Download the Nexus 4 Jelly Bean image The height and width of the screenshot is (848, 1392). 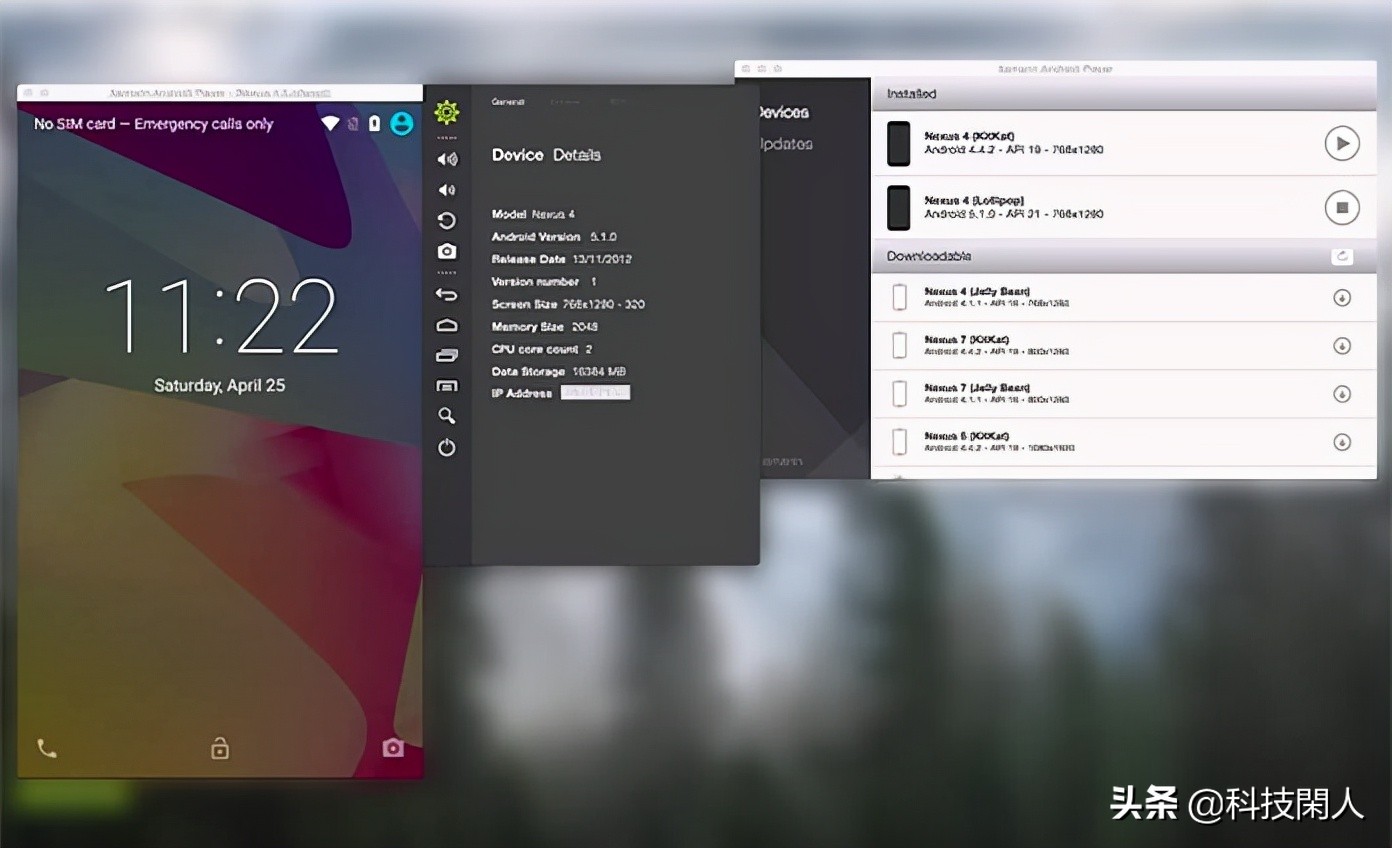click(x=1342, y=298)
